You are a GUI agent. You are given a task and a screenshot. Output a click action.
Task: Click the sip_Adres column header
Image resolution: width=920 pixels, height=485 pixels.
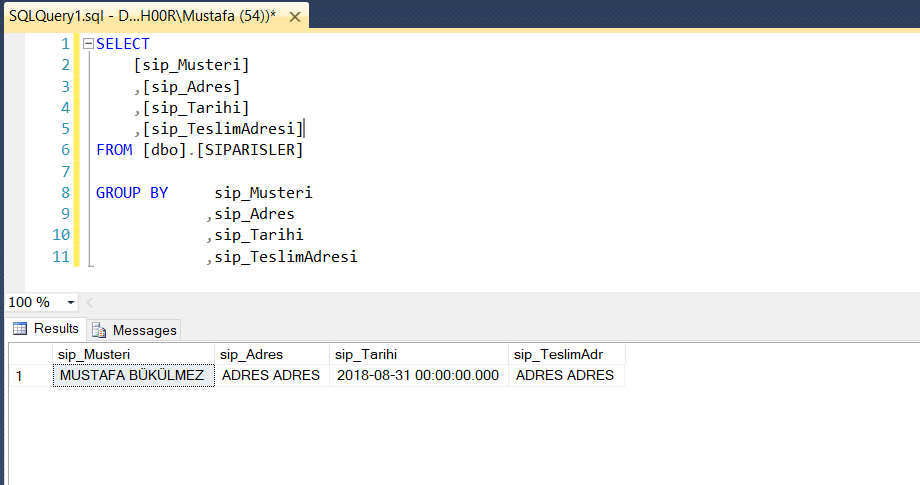tap(271, 354)
